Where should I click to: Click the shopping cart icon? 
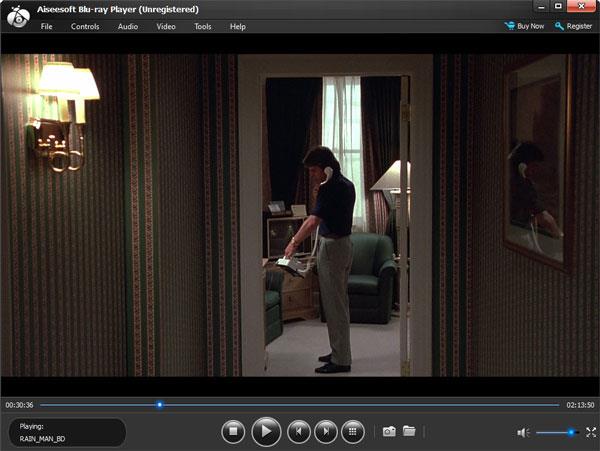pos(510,26)
